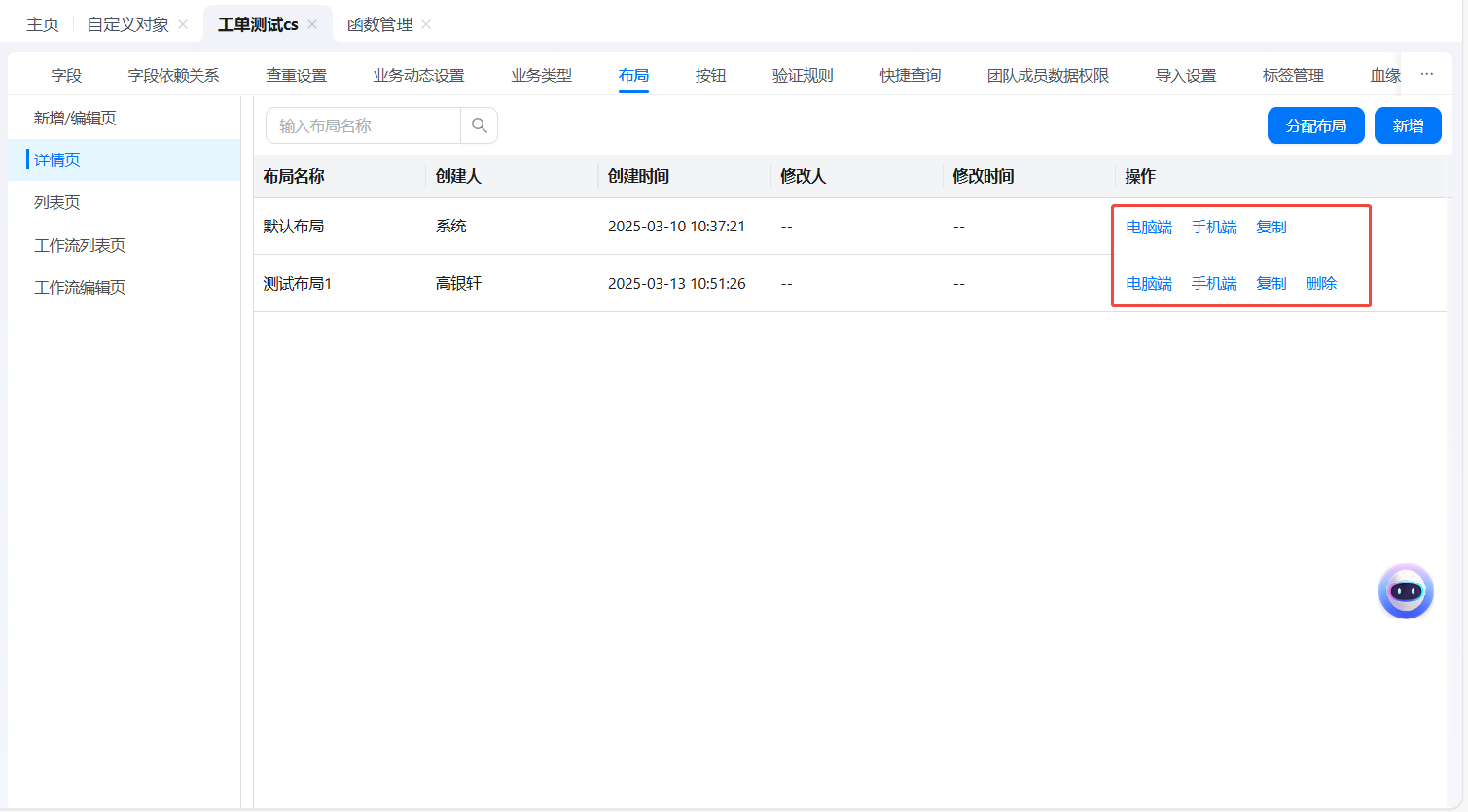
Task: Open the AI assistant robot icon
Action: (x=1406, y=591)
